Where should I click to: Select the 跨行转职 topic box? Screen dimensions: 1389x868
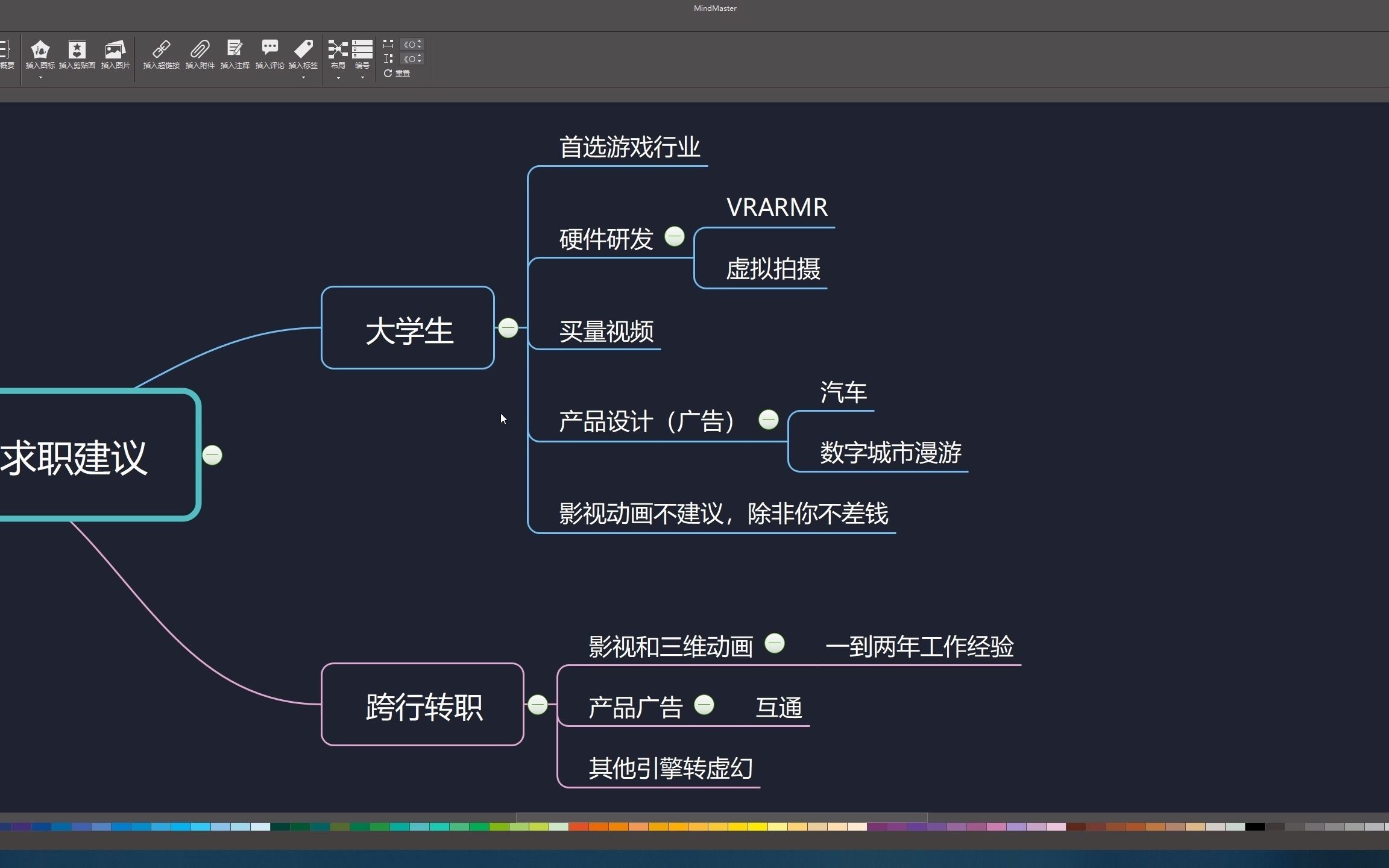point(423,705)
